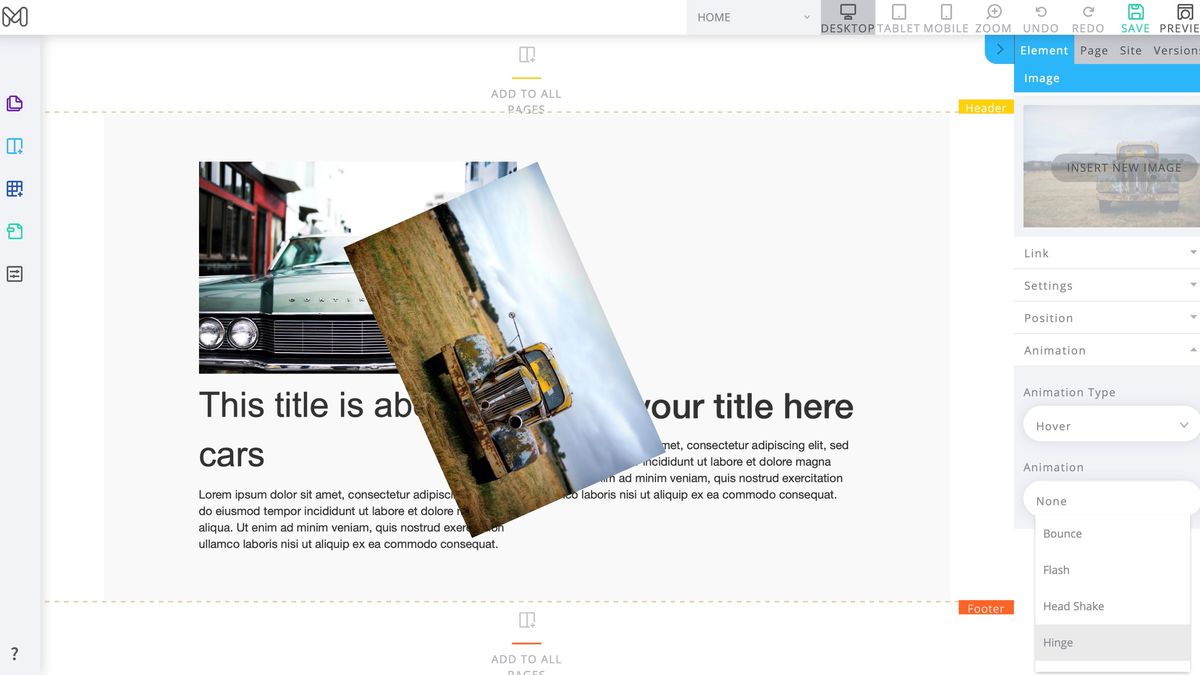This screenshot has height=675, width=1200.
Task: Click the INSERT NEW IMAGE button
Action: [1124, 167]
